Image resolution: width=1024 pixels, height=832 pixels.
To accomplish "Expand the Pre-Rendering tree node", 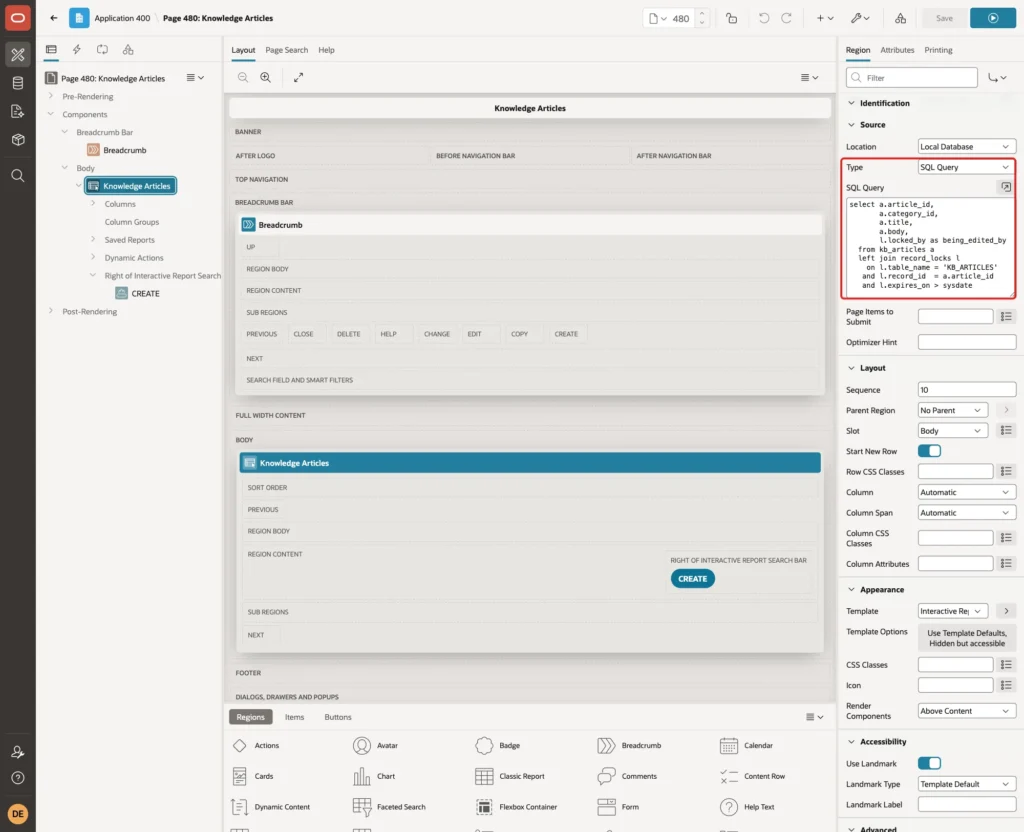I will pos(51,96).
